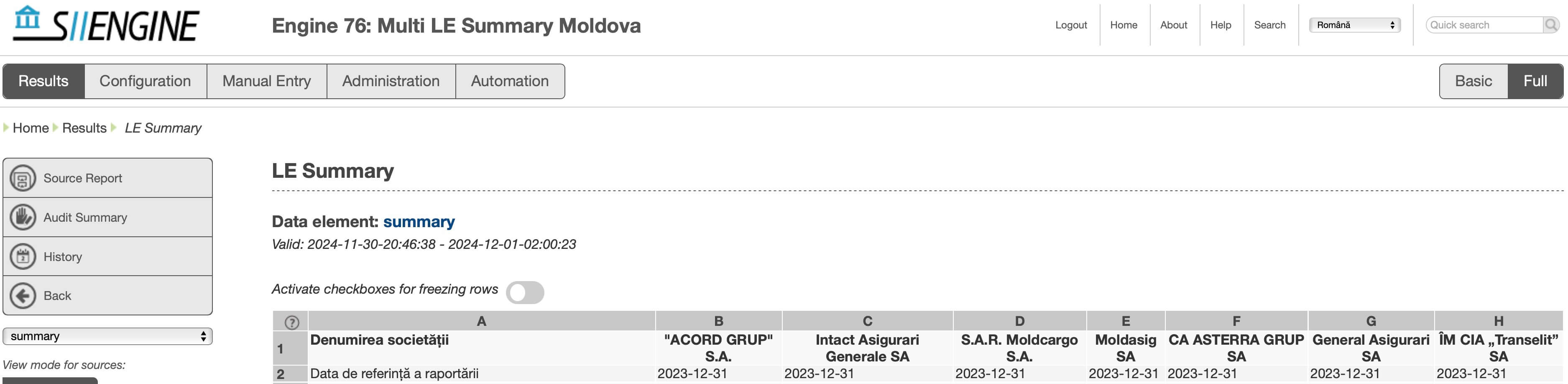The width and height of the screenshot is (1568, 384).
Task: Expand the summary data element dropdown
Action: click(108, 336)
